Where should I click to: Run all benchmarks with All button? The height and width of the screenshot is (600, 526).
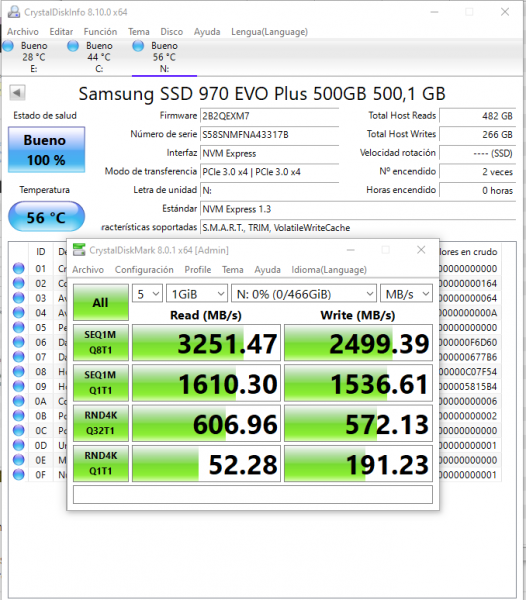[x=101, y=302]
